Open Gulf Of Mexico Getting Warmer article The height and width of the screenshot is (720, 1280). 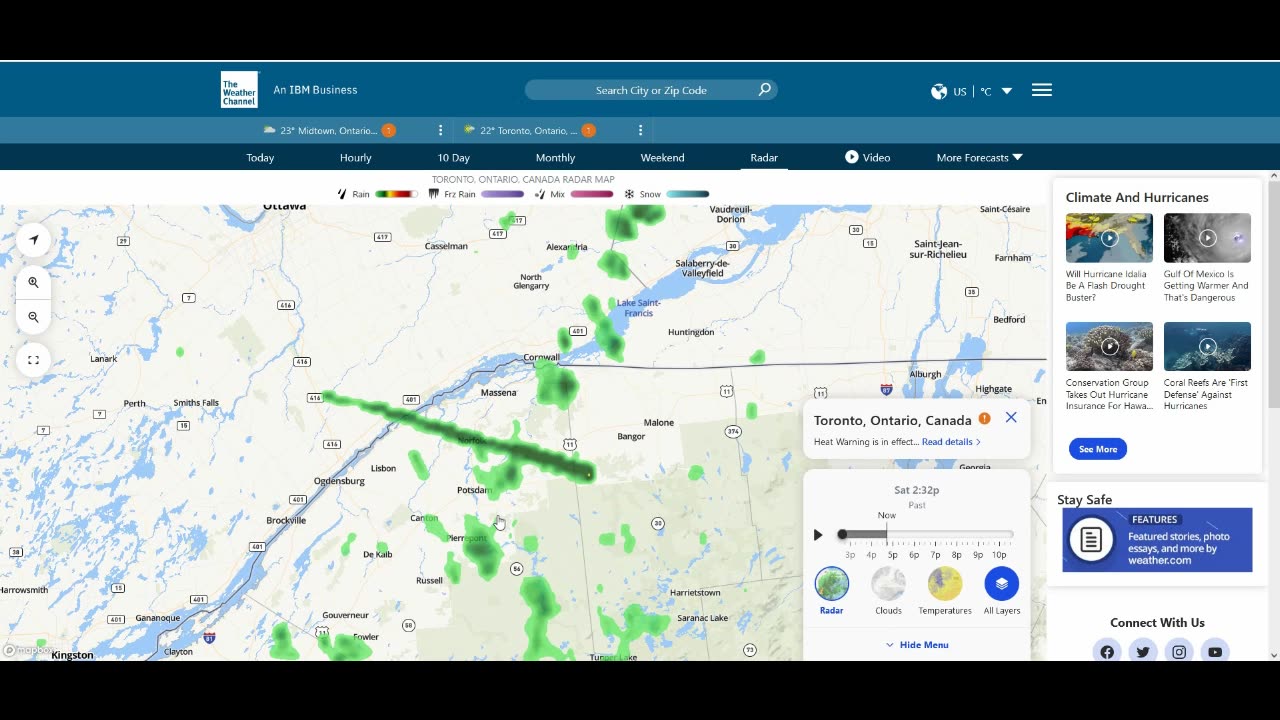[x=1206, y=286]
